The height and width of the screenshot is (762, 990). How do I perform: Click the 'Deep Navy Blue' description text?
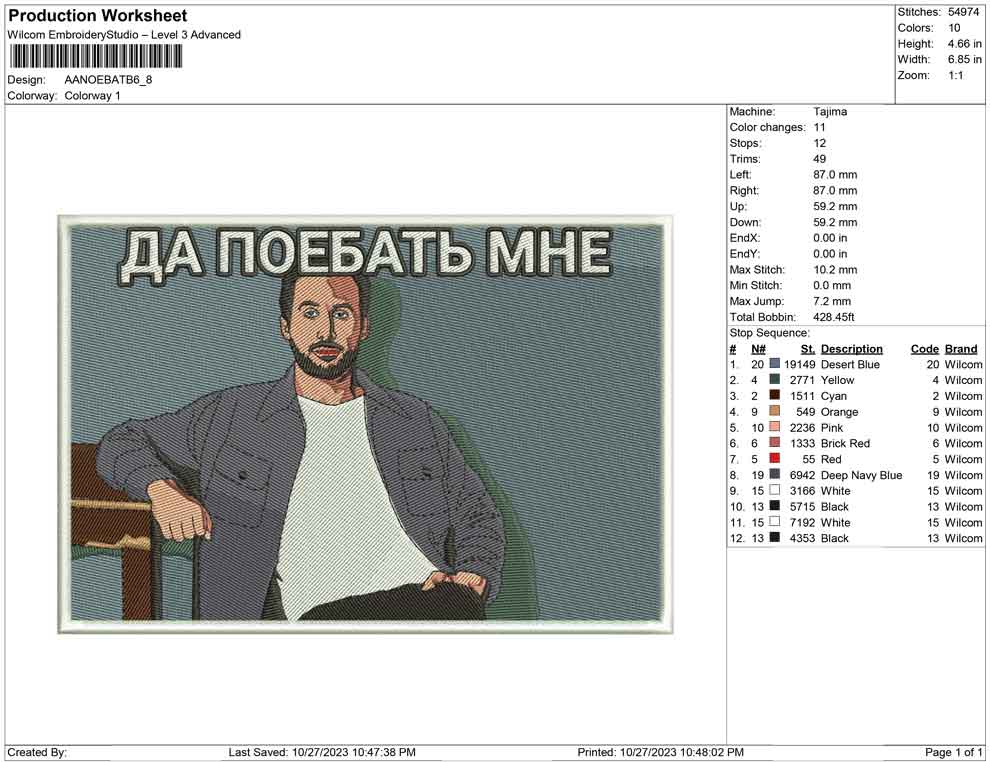861,475
